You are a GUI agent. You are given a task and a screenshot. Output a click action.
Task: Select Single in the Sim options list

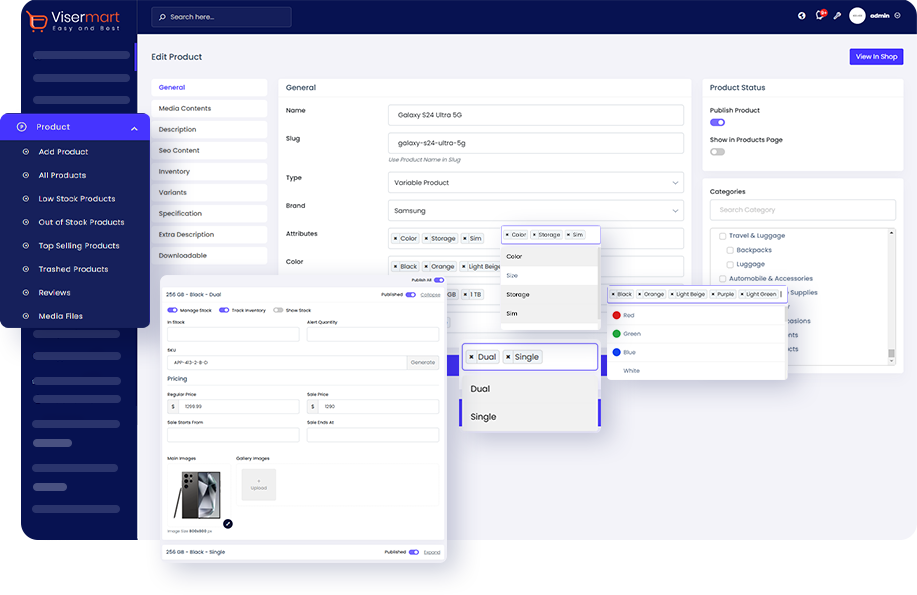530,417
